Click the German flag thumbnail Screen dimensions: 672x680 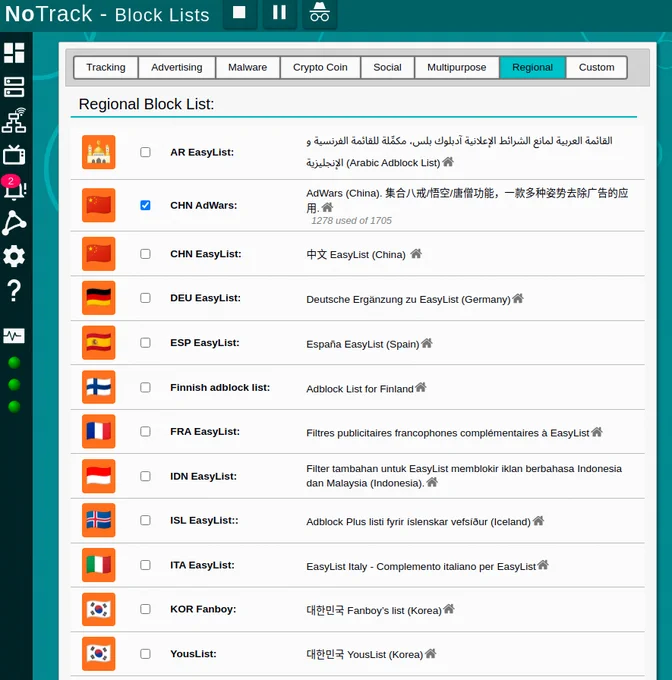[x=99, y=298]
